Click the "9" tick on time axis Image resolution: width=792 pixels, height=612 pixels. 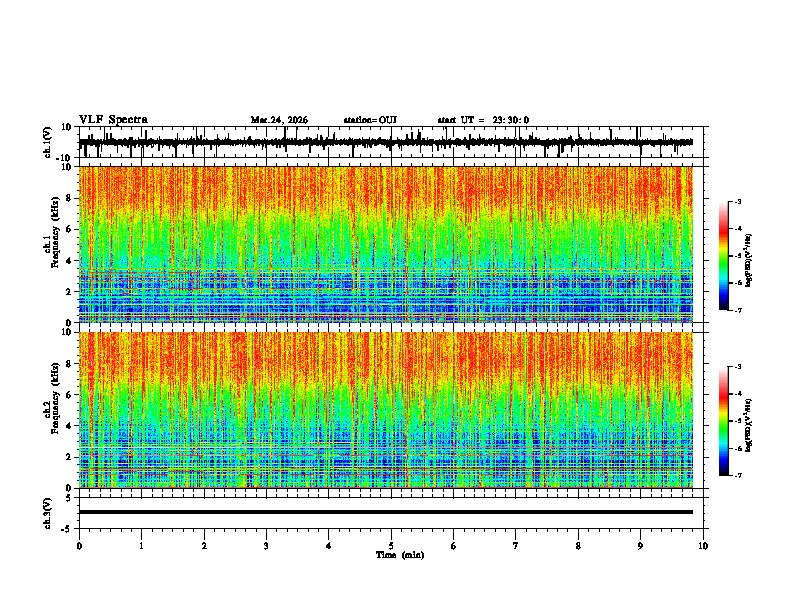[x=640, y=546]
